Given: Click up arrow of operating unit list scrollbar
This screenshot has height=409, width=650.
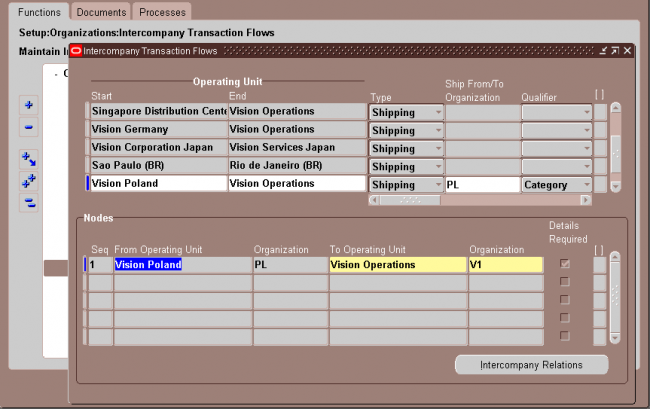Looking at the screenshot, I should [x=616, y=108].
